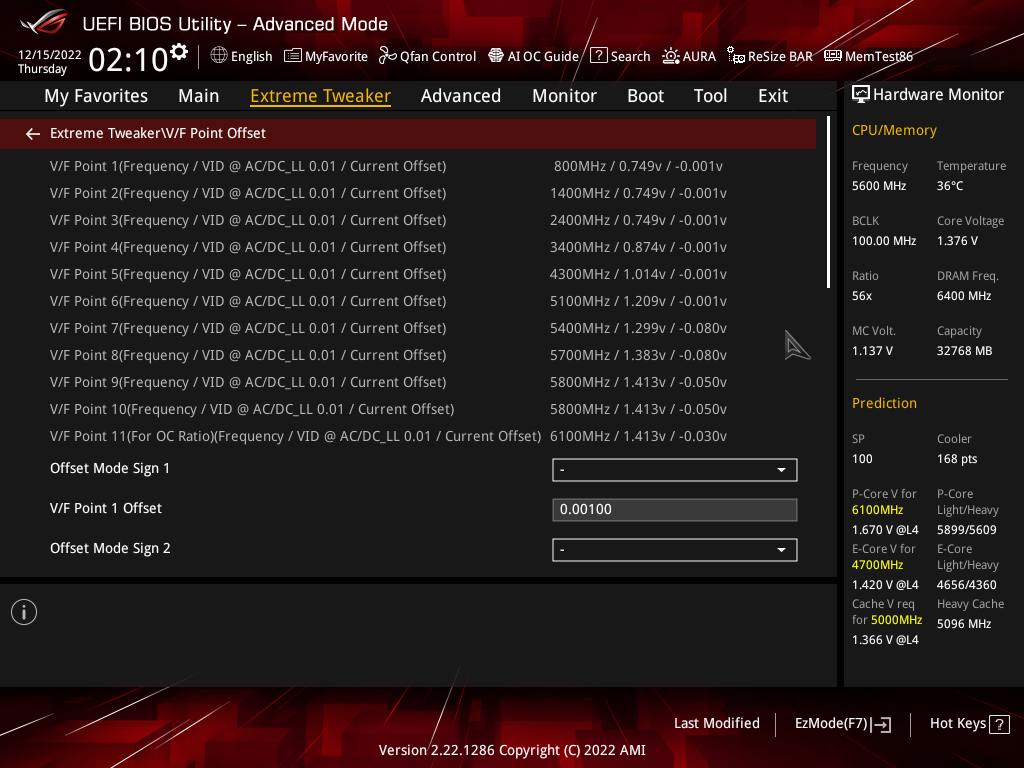The height and width of the screenshot is (768, 1024).
Task: Click the Last Modified button
Action: (x=716, y=723)
